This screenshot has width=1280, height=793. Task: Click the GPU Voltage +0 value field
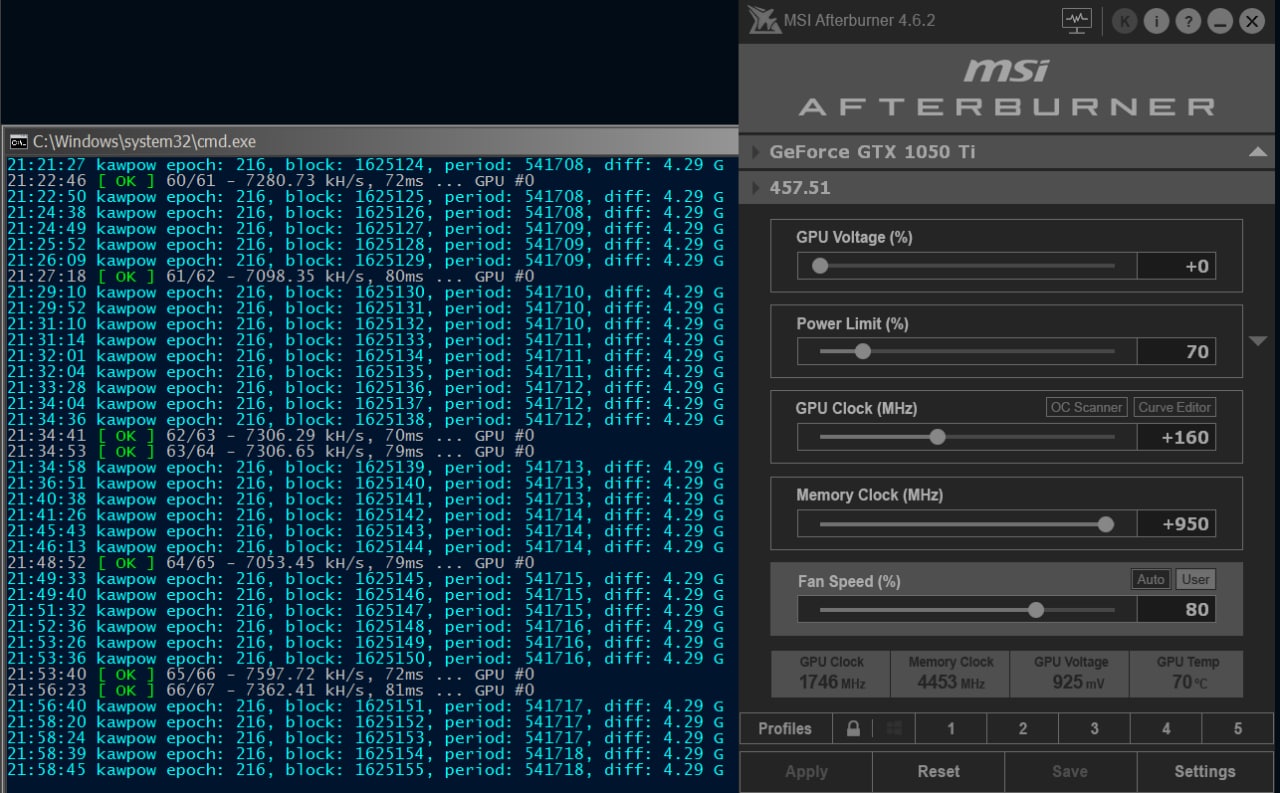(x=1177, y=266)
